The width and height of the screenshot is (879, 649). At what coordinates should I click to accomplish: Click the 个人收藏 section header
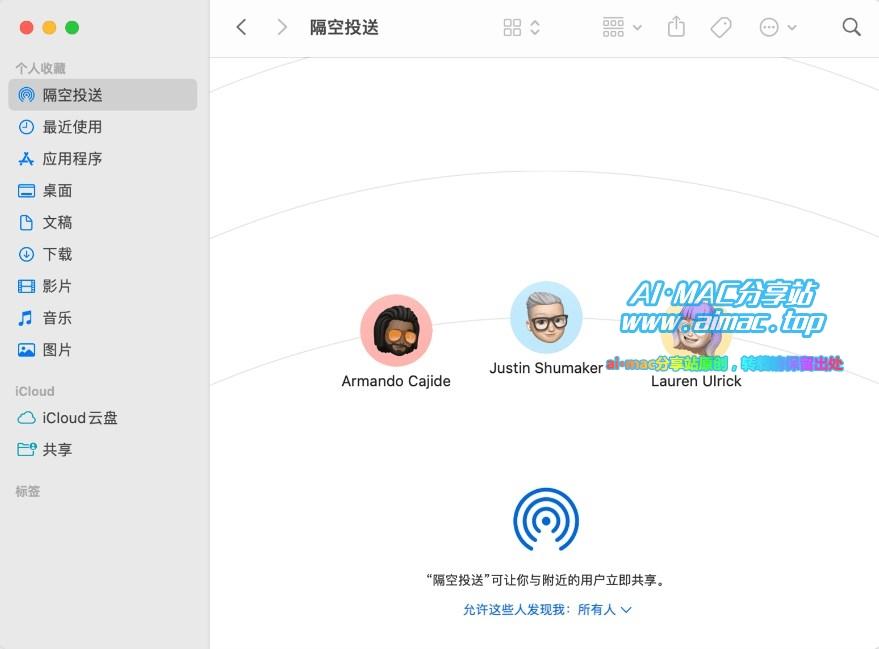pos(40,68)
